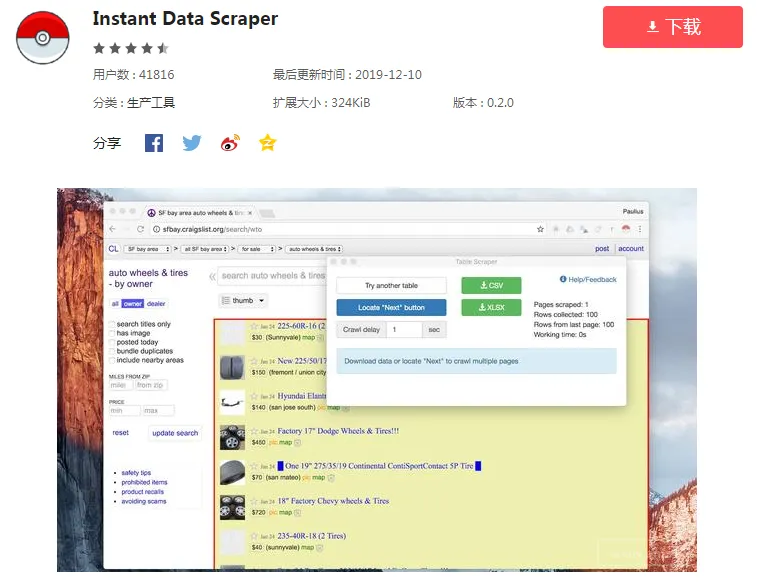
Task: Share via the Facebook icon
Action: [x=154, y=143]
